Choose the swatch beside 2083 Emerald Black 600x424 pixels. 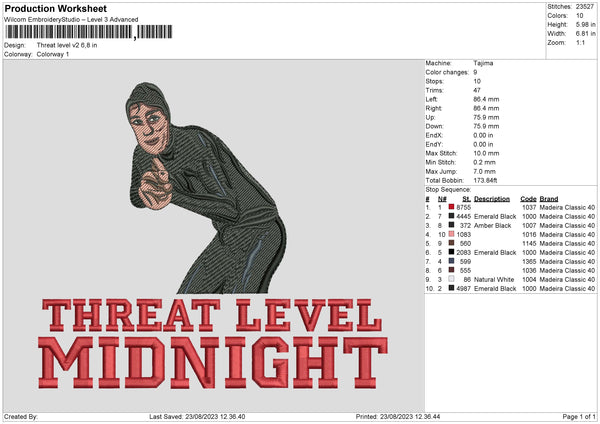point(452,252)
